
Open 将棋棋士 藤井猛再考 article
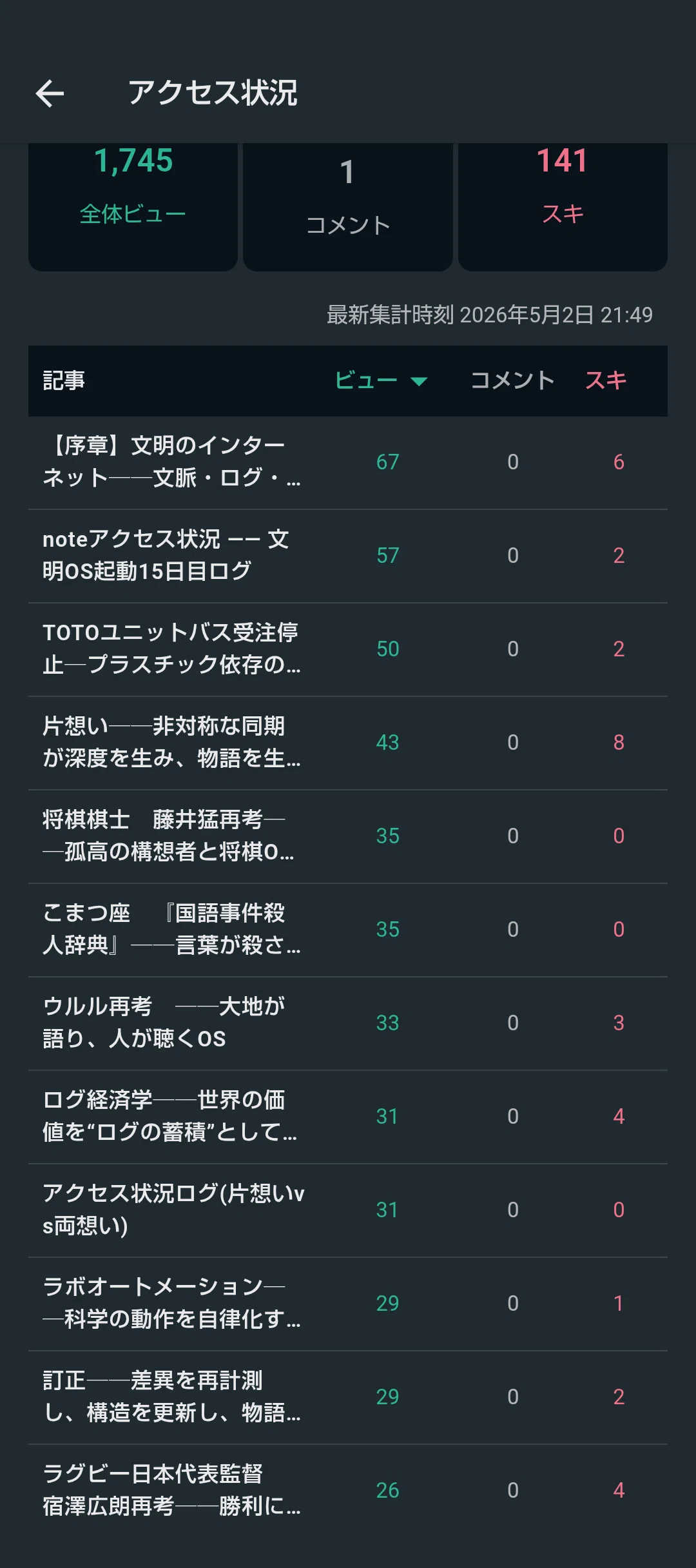click(x=348, y=836)
